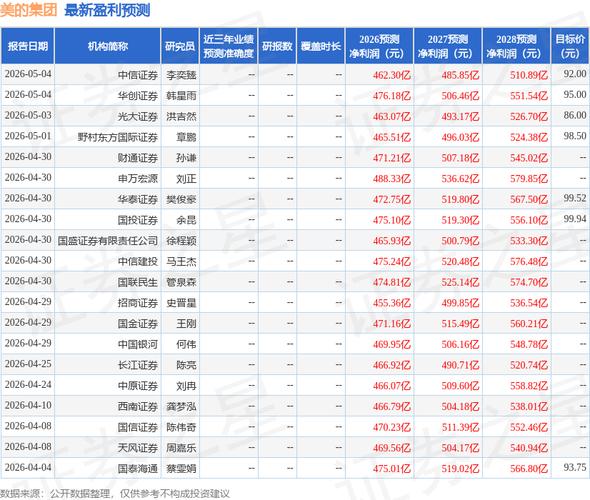The width and height of the screenshot is (590, 500).
Task: Click researcher name 王刚
Action: coord(186,324)
